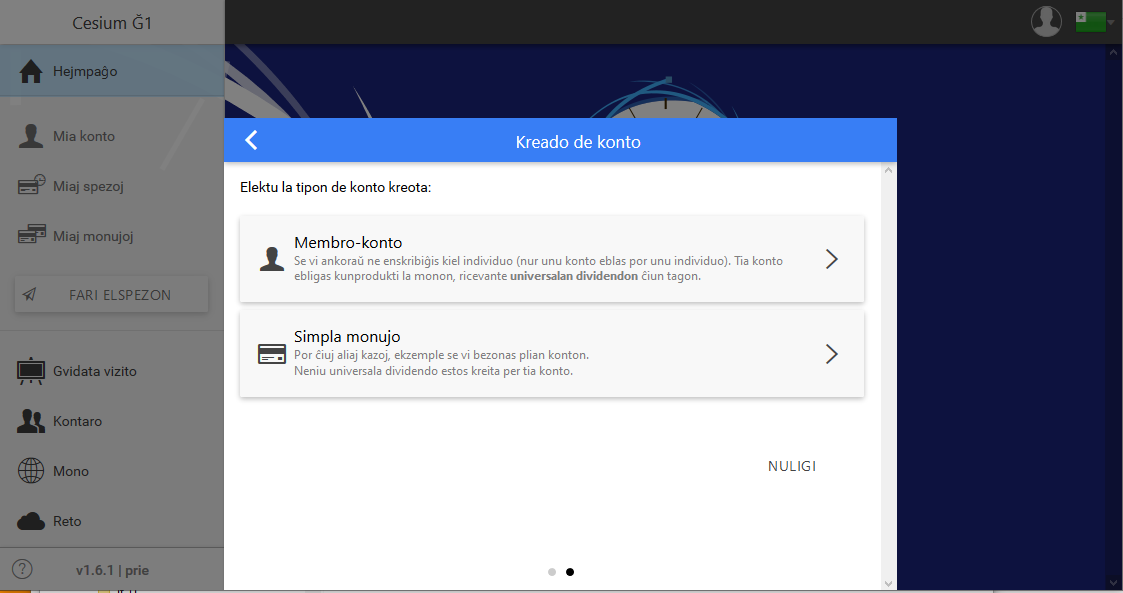
Task: Click the Gvidata vizito presentation icon
Action: tap(31, 371)
